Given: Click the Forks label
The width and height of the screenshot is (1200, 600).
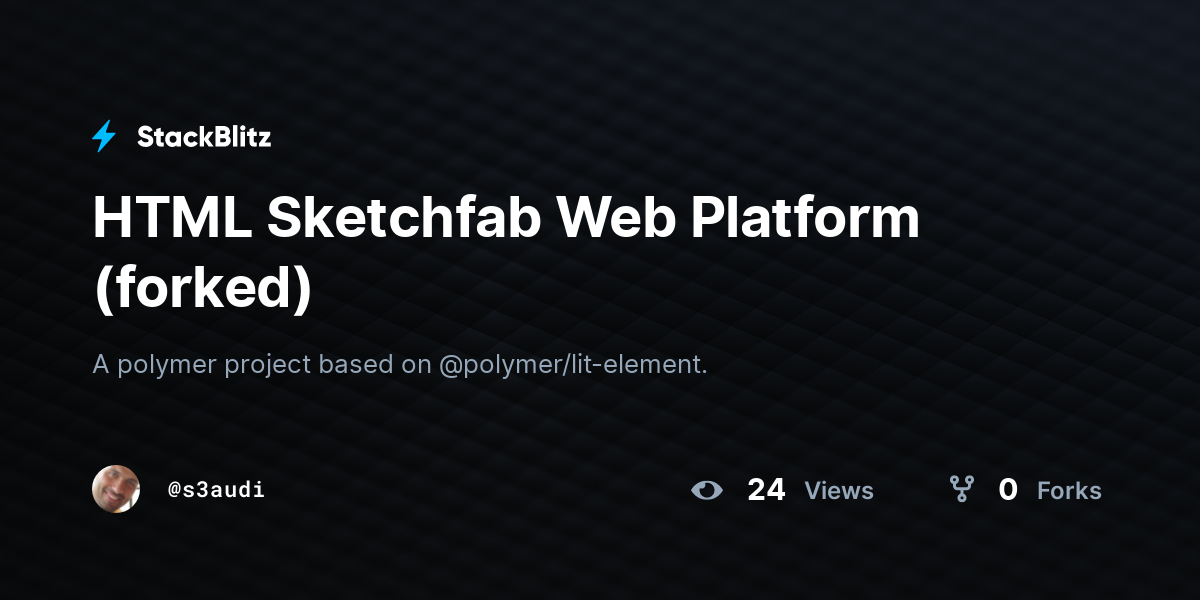Looking at the screenshot, I should pyautogui.click(x=1069, y=491).
